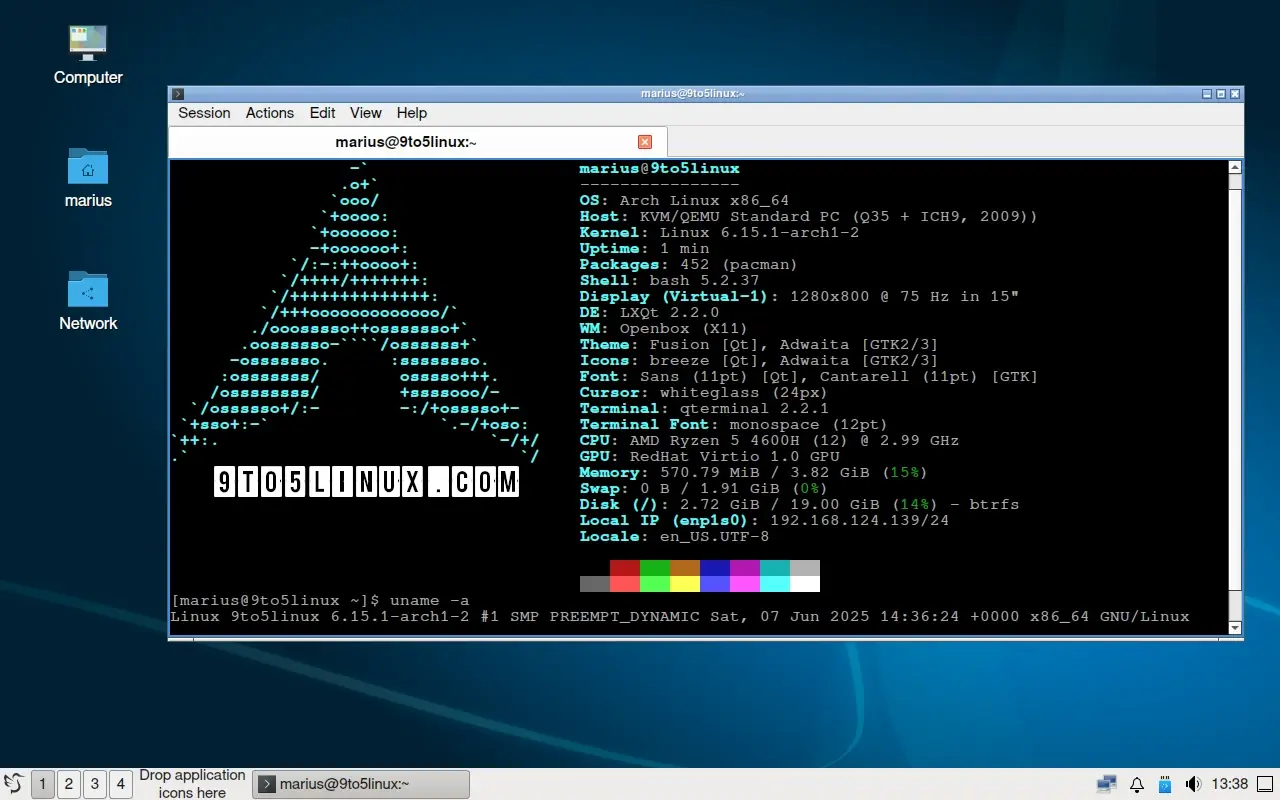Click the DE: LXQt 2.2.0 line
1280x800 pixels.
649,313
